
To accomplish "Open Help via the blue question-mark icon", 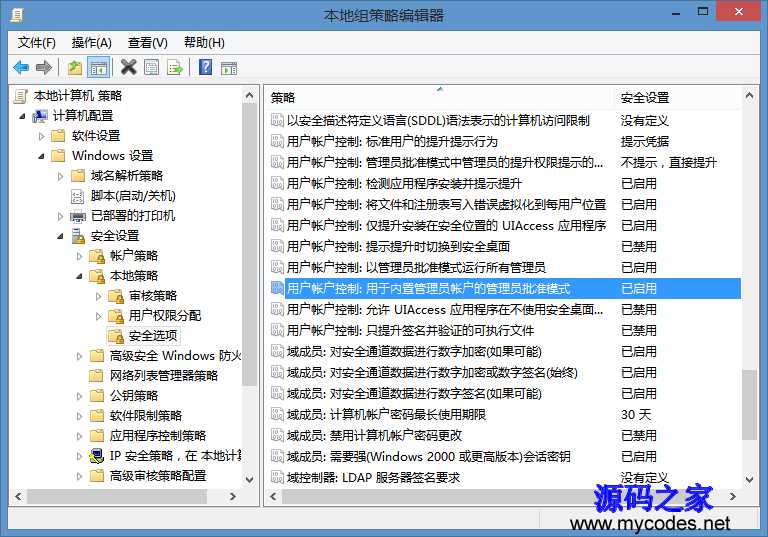I will 206,67.
